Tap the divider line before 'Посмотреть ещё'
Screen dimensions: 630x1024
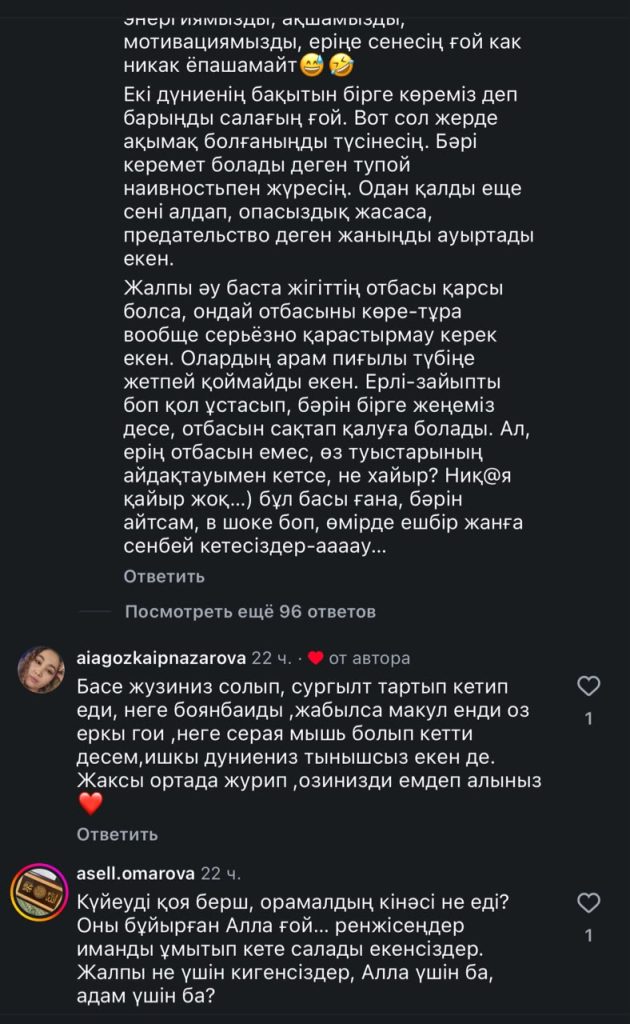[x=95, y=611]
